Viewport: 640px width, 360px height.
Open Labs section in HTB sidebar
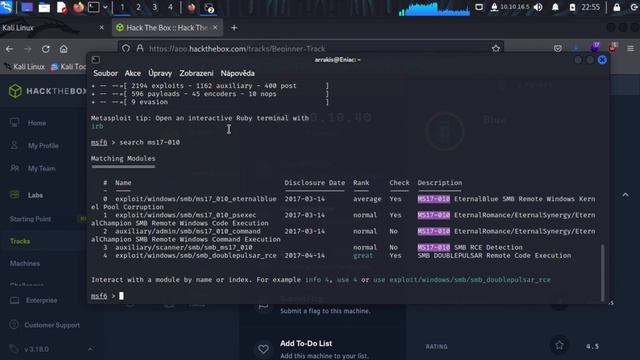[35, 195]
